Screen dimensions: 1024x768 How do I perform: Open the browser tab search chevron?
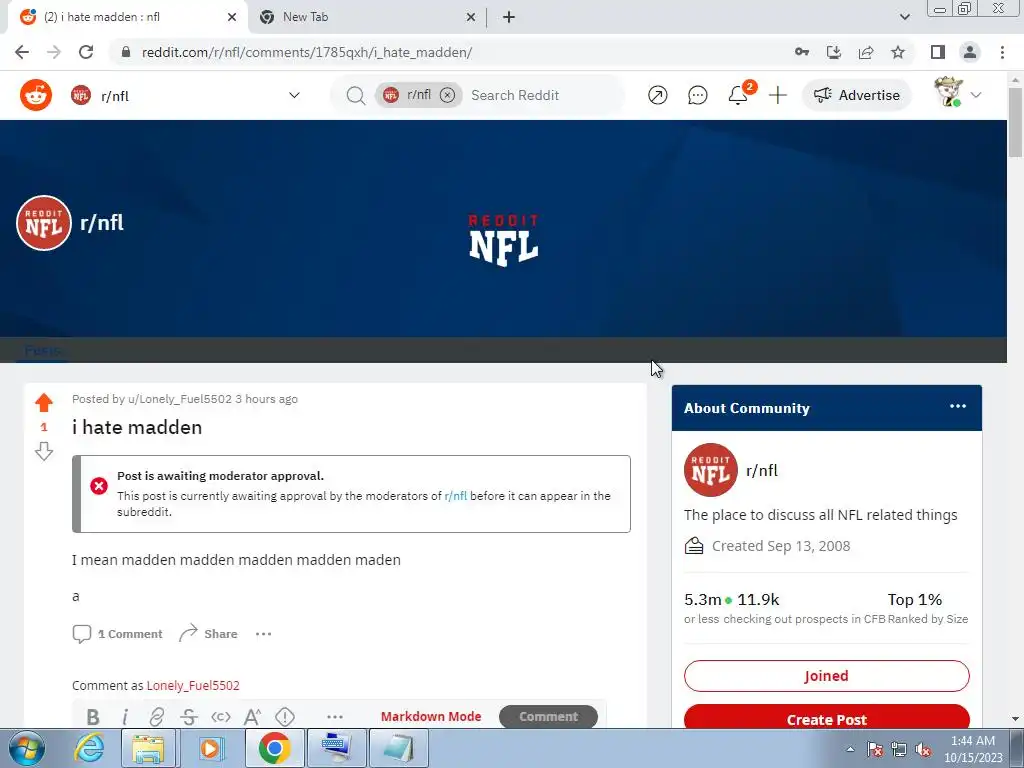click(x=904, y=17)
